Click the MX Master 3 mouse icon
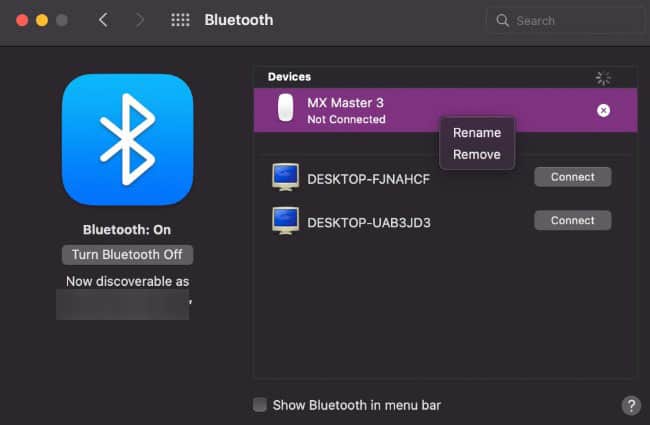 [x=285, y=110]
